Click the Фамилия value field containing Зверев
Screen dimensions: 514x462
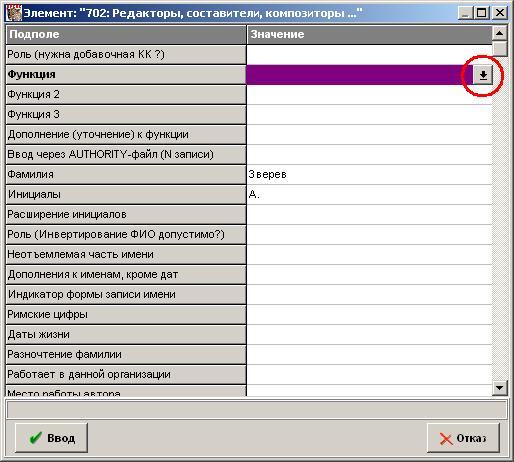coord(369,175)
